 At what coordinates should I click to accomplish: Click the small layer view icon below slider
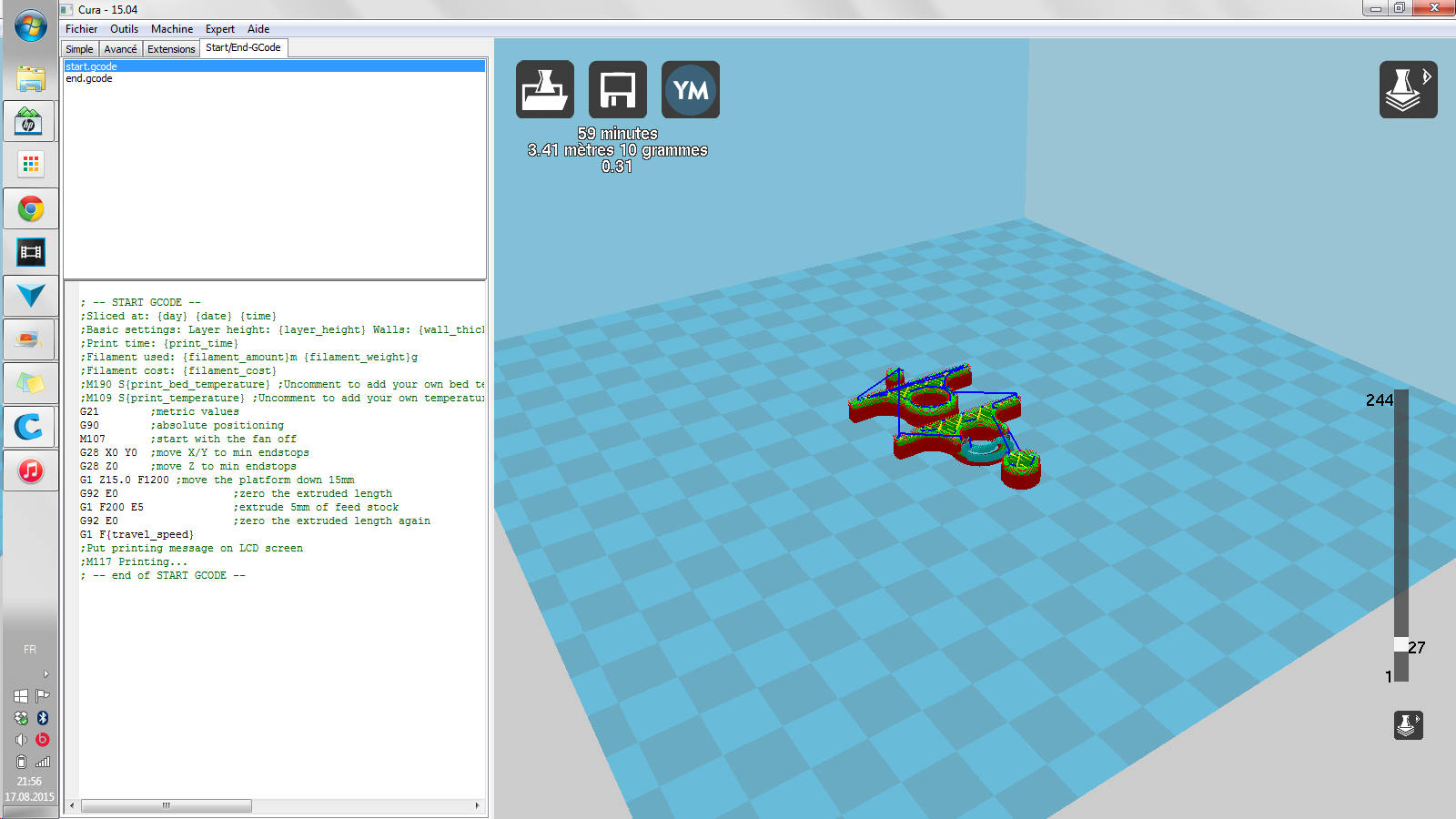click(1408, 725)
